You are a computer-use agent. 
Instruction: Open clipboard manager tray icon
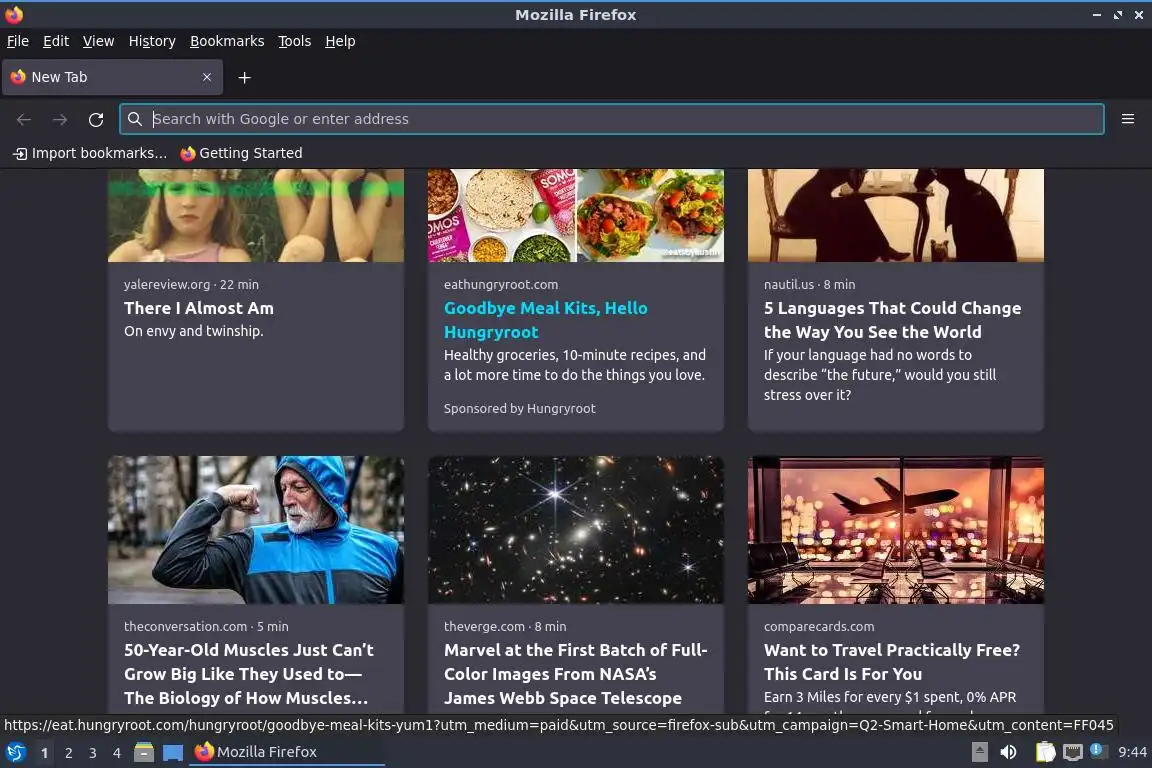[x=1045, y=752]
